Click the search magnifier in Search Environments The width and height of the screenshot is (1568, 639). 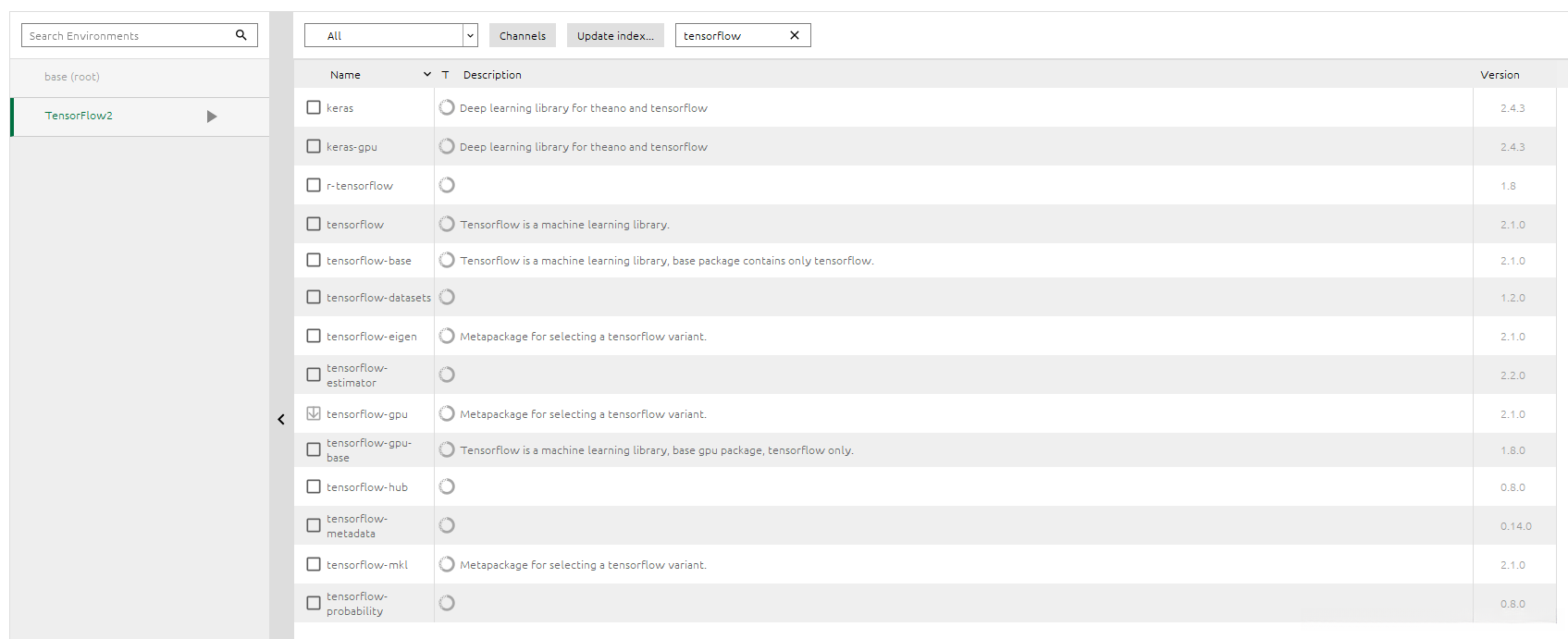point(241,35)
